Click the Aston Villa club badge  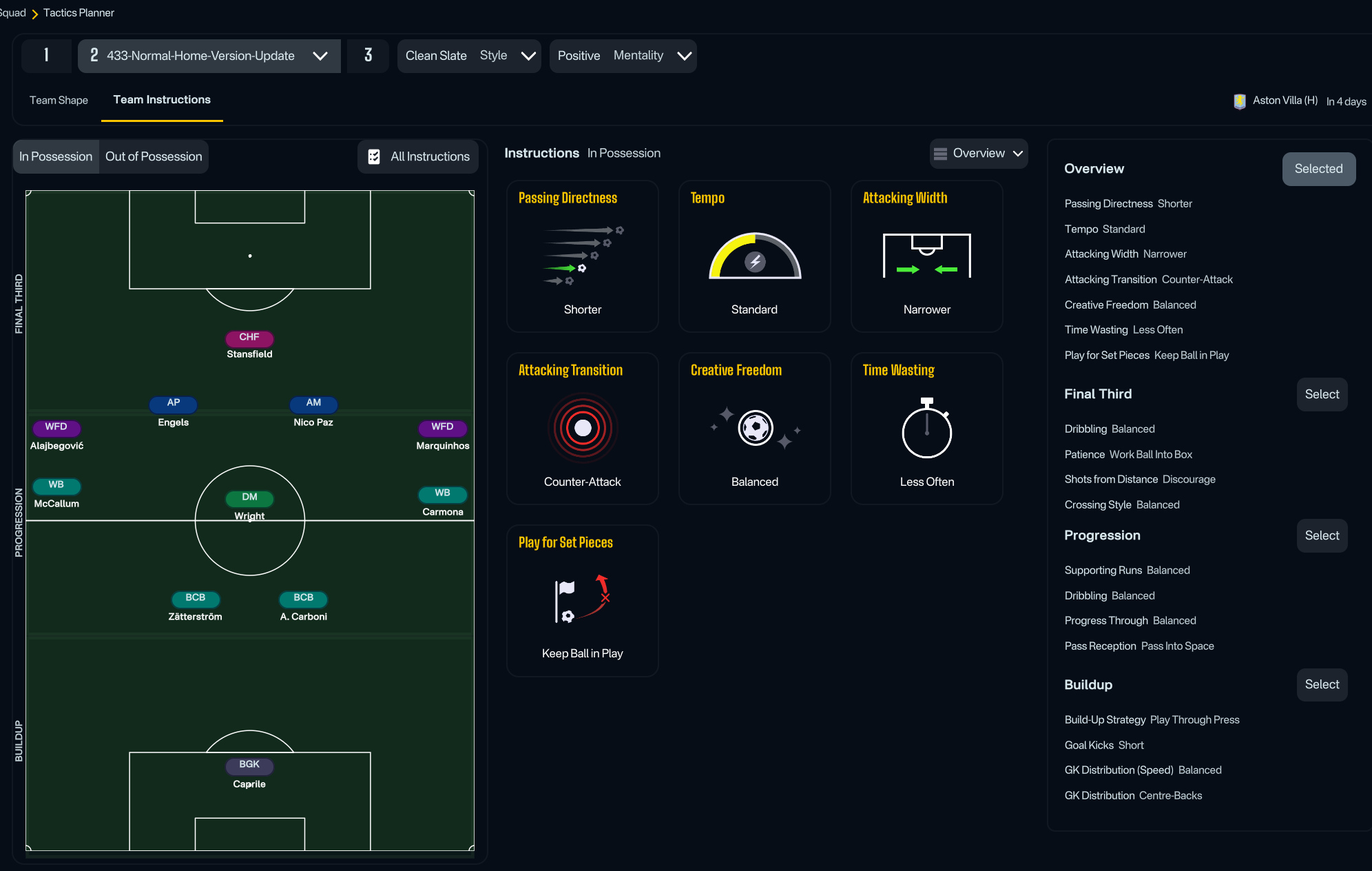coord(1240,101)
